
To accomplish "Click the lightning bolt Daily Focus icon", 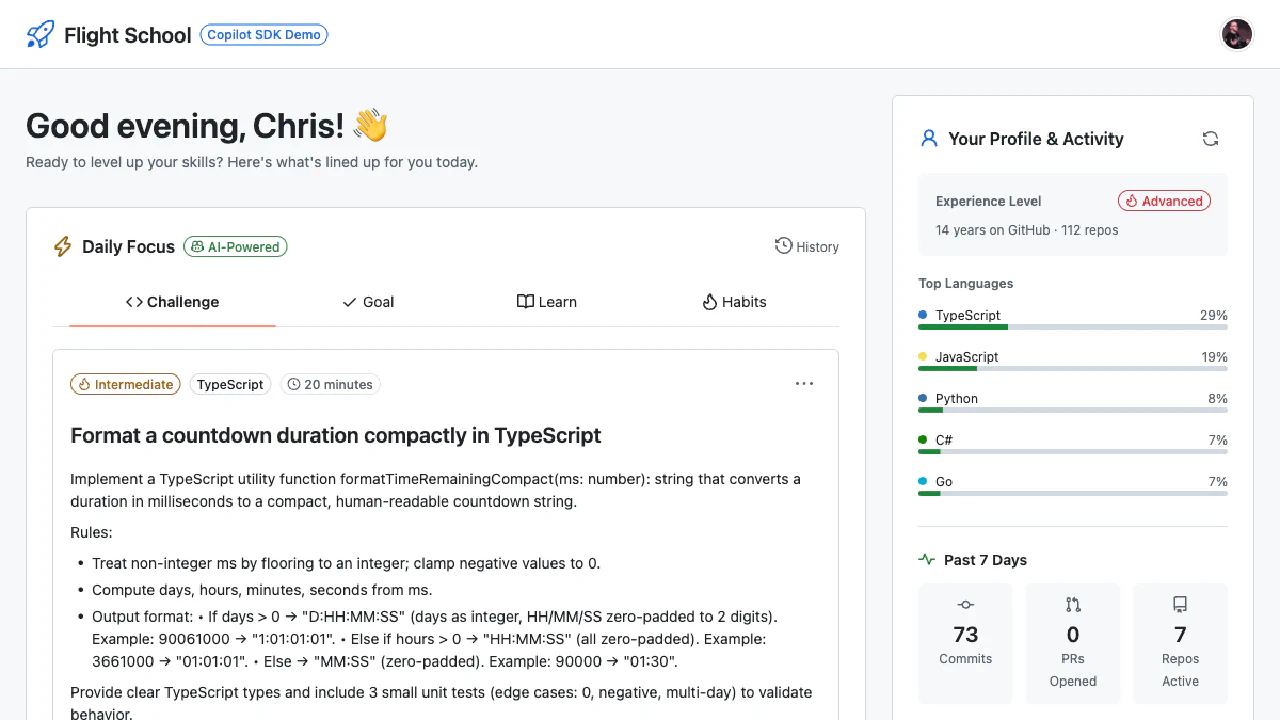I will [63, 247].
